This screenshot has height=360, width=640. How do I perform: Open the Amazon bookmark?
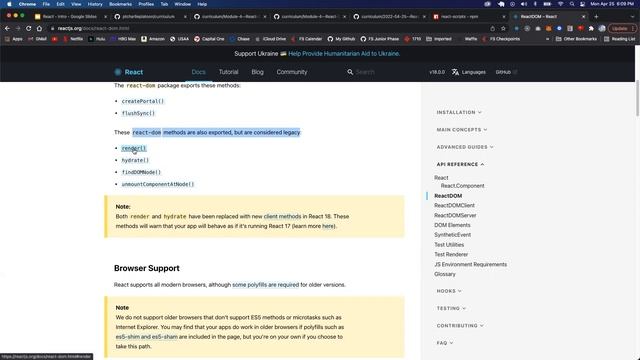(x=153, y=39)
